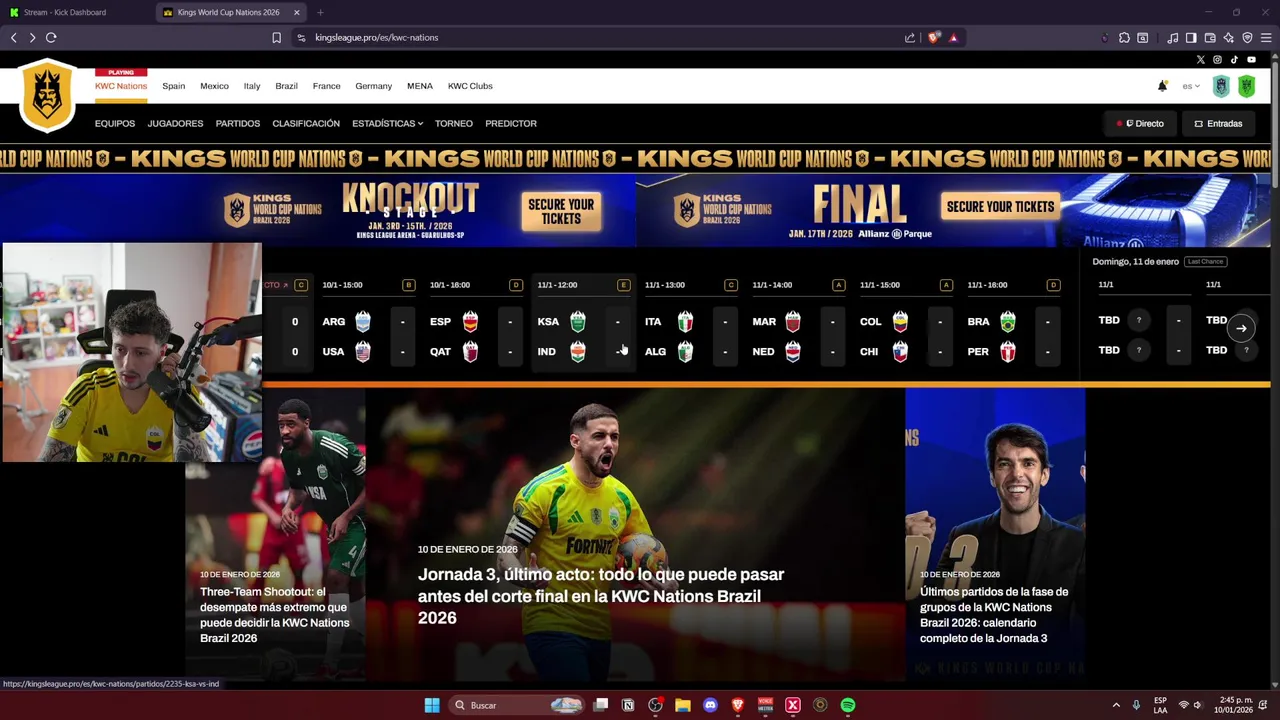Click the Brave Rewards triangle icon
This screenshot has width=1280, height=720.
pos(953,38)
